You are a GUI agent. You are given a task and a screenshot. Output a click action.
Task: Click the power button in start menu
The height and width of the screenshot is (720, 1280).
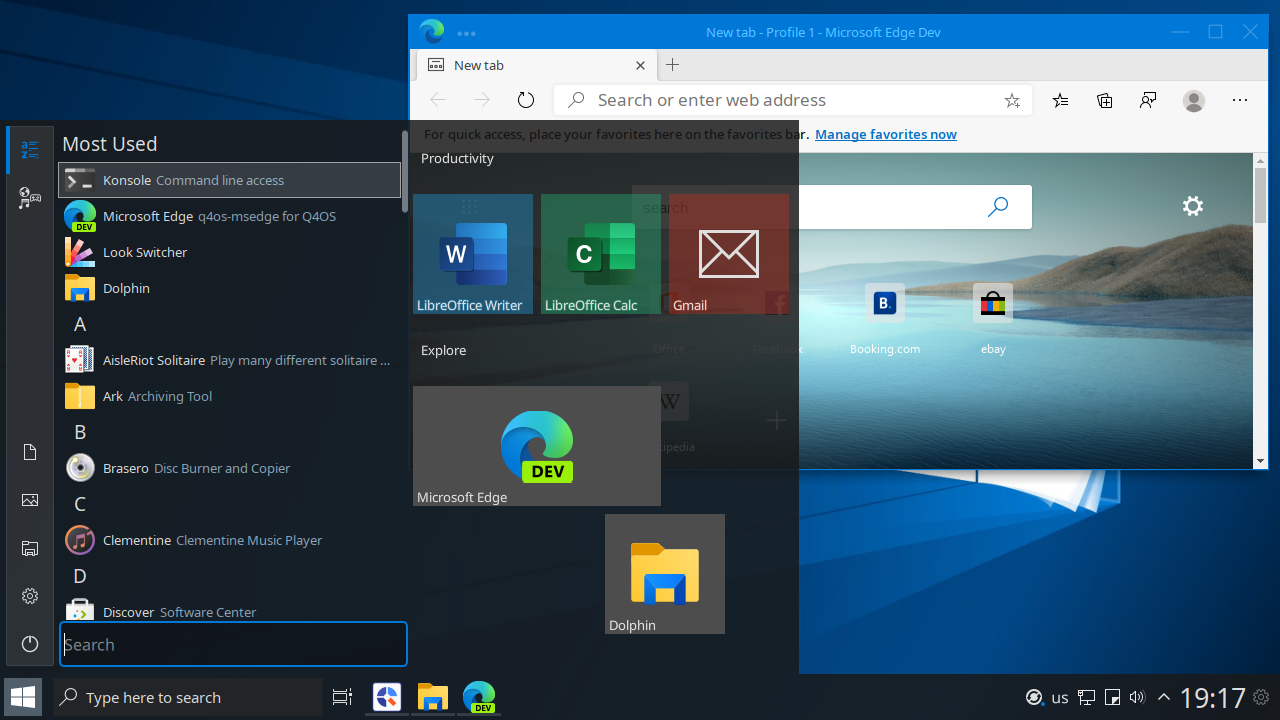pos(30,644)
